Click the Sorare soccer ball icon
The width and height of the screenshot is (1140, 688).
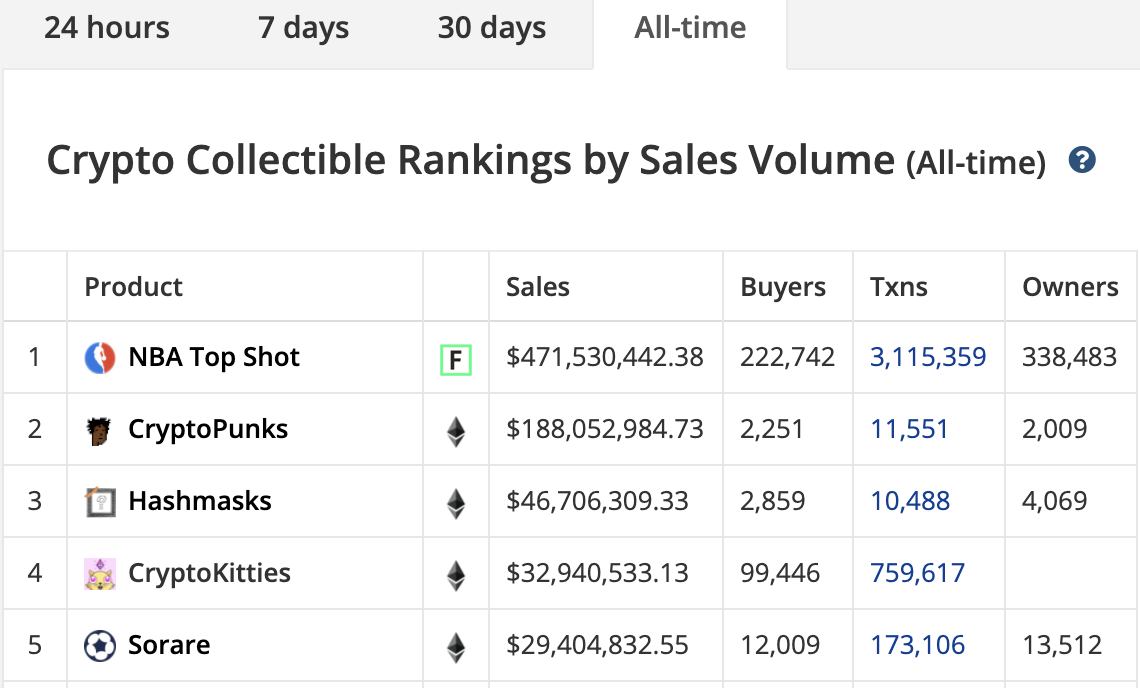pos(100,646)
